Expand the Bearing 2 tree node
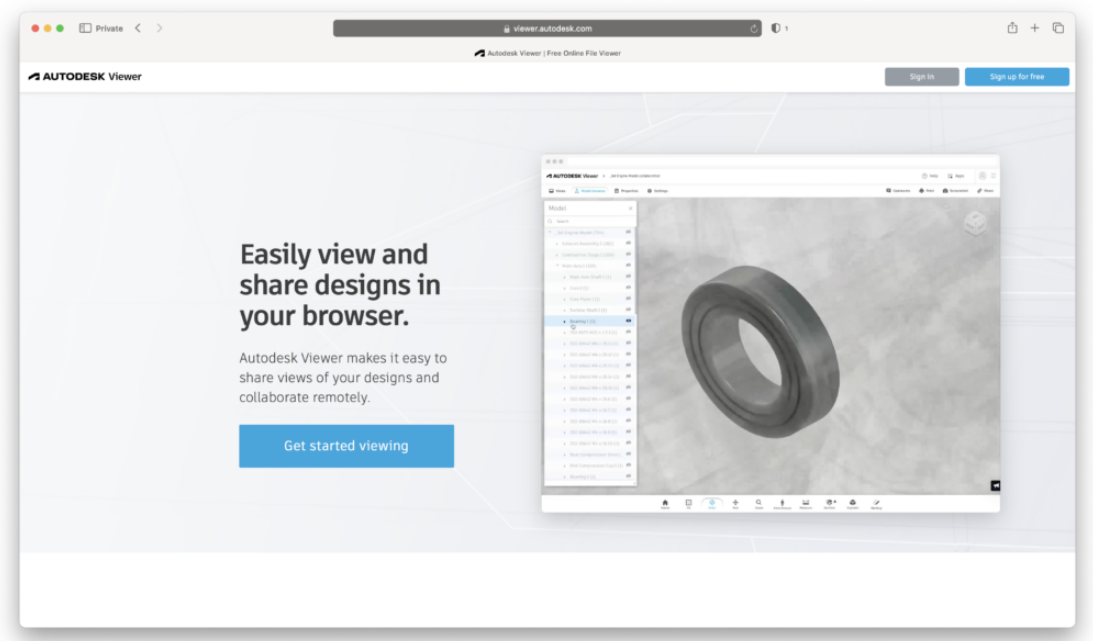The image size is (1093, 641). [564, 477]
